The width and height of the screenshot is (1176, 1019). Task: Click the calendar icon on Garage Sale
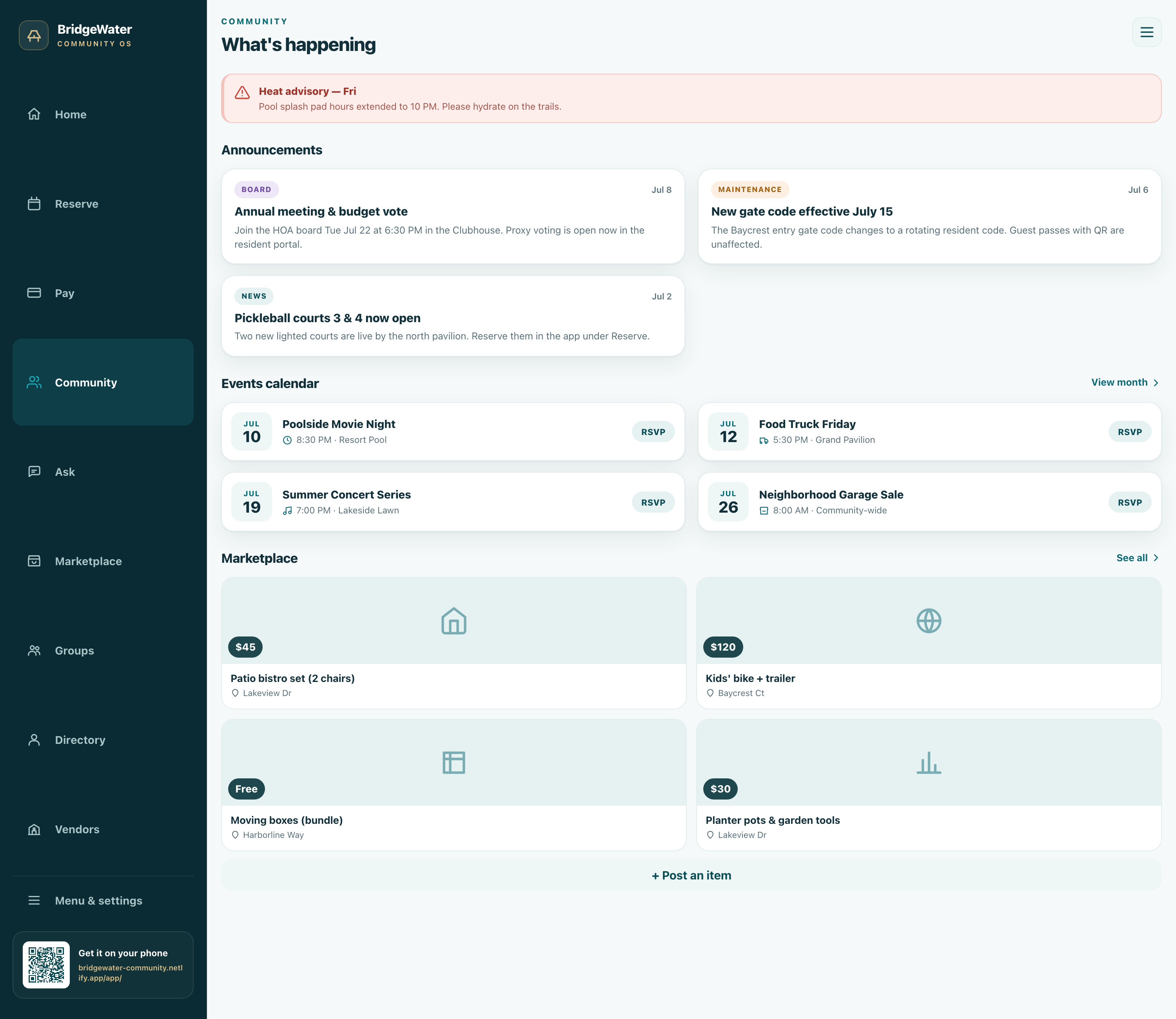(x=764, y=511)
